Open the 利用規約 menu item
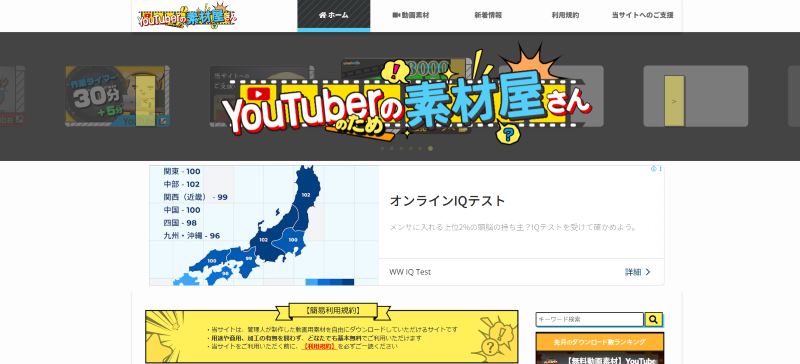Screen dimensions: 800x364 [565, 15]
